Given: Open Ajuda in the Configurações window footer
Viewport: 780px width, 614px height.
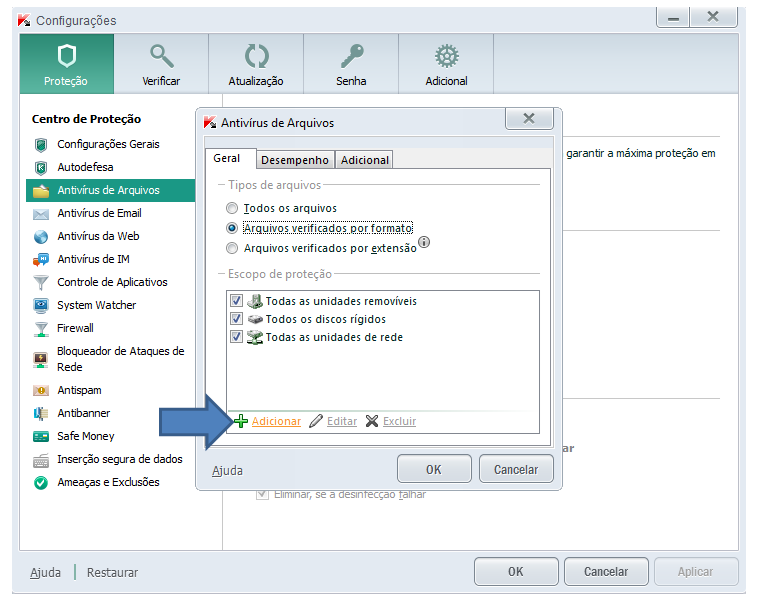Looking at the screenshot, I should click(x=45, y=573).
